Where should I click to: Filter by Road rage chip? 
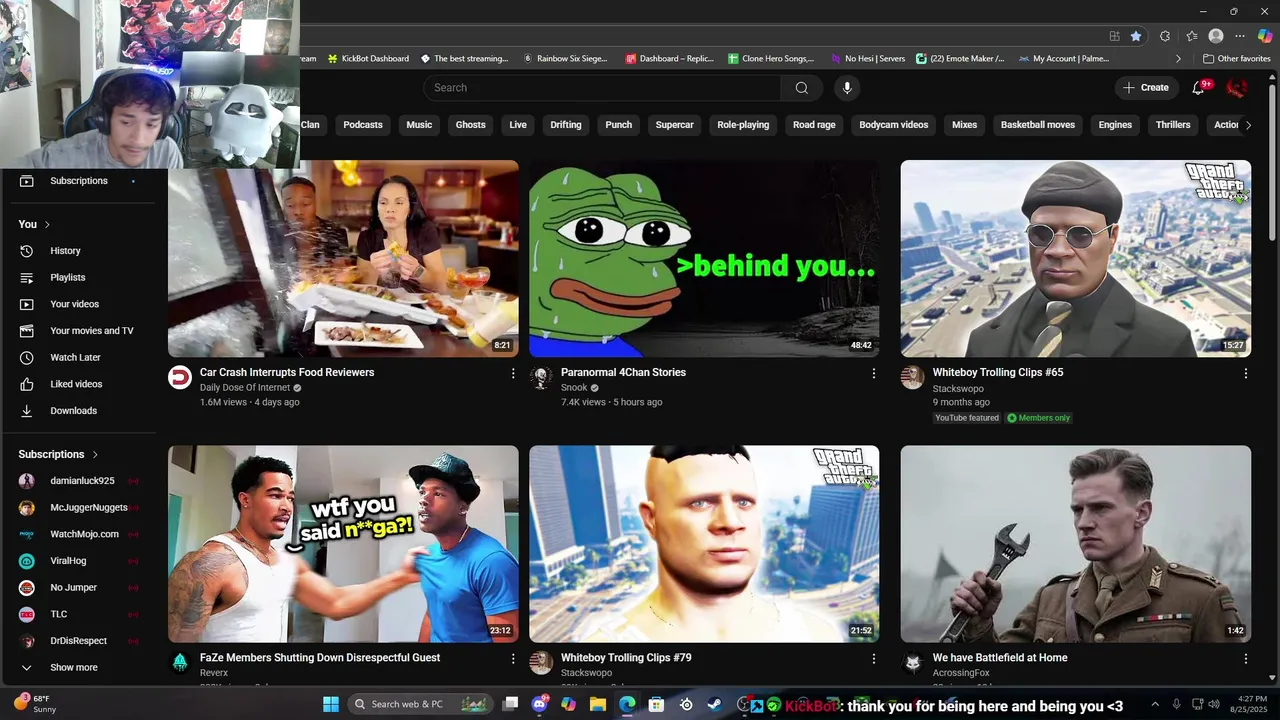coord(814,125)
